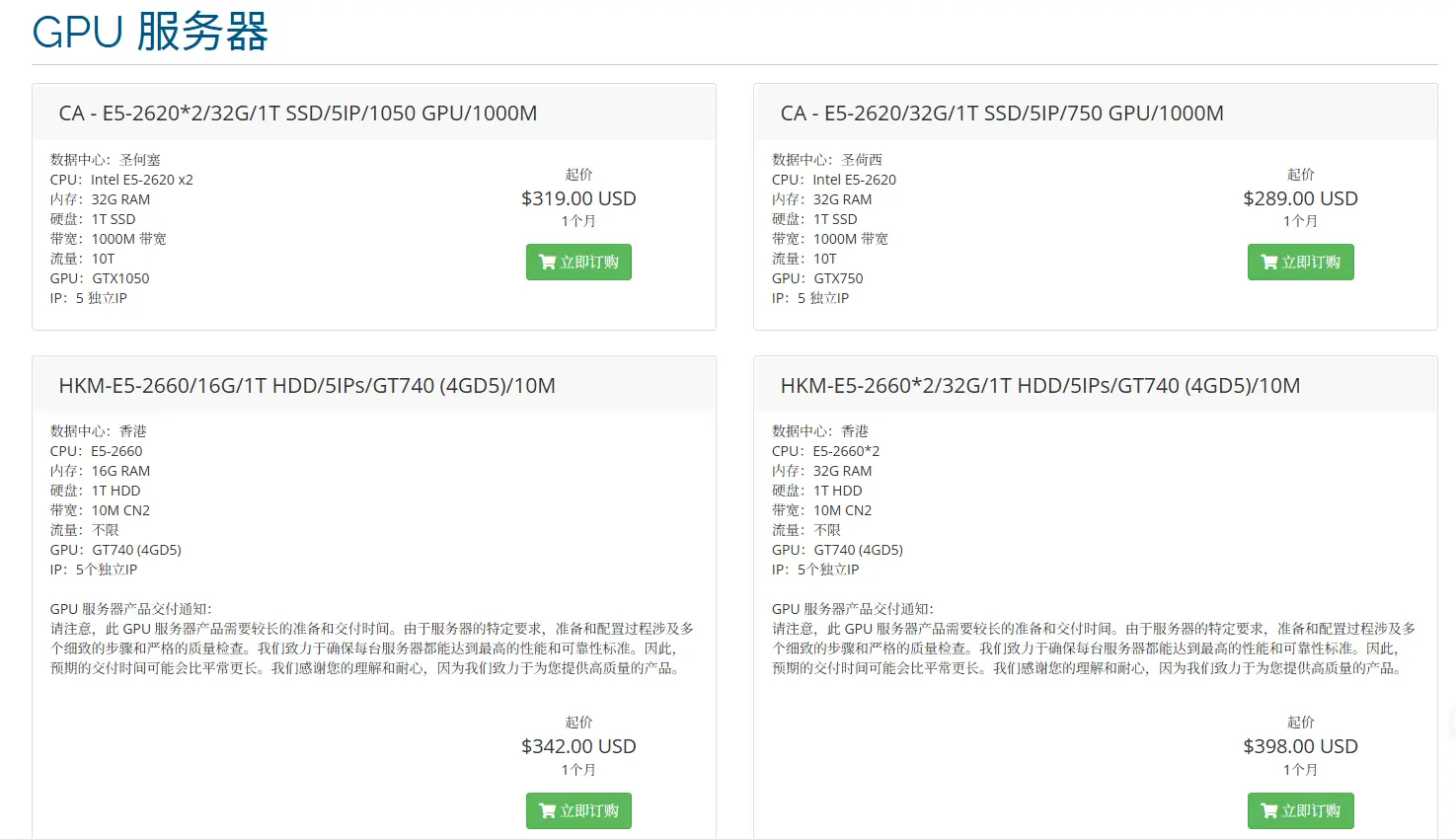Click cart icon in the $289.00 server card
This screenshot has width=1456, height=840.
[x=1269, y=263]
